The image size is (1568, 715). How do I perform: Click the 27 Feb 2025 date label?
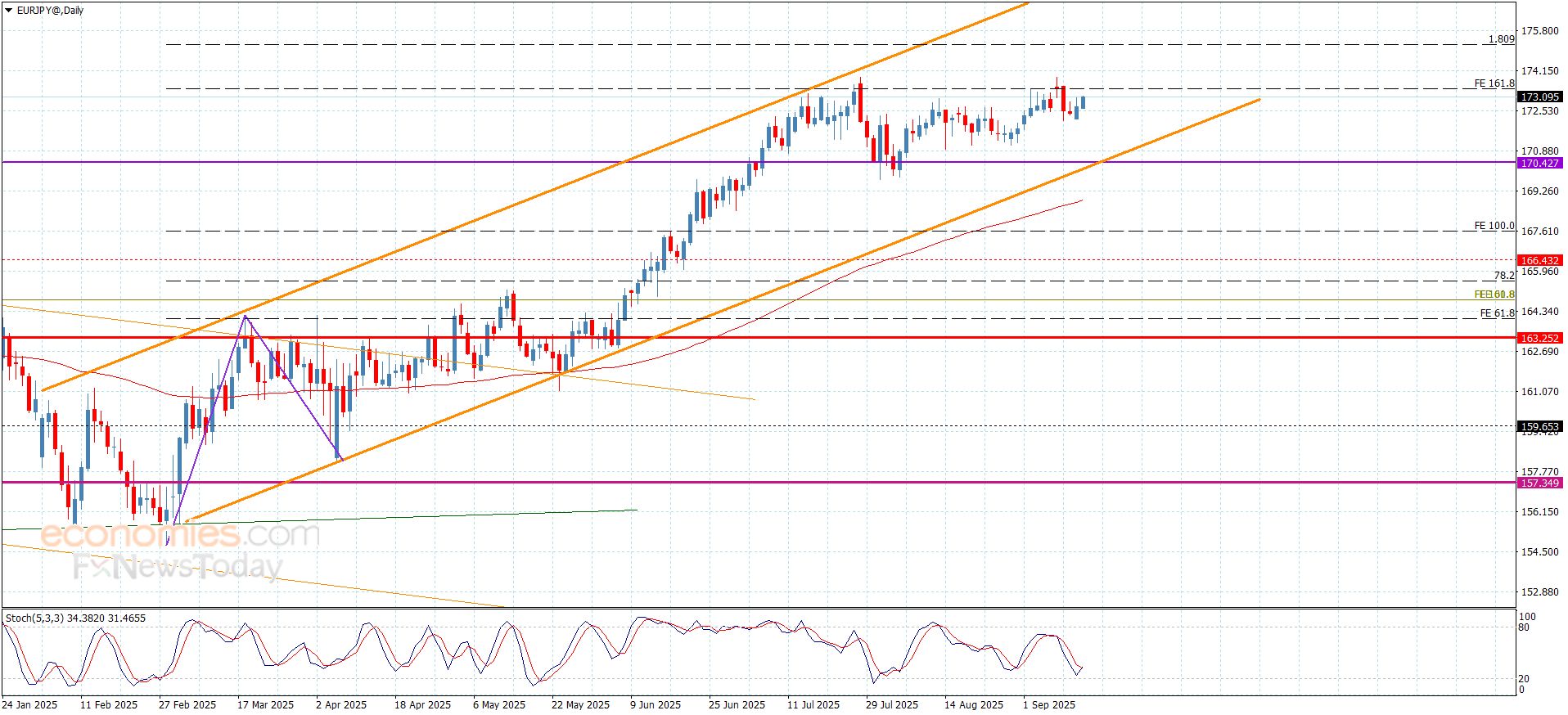[x=187, y=704]
